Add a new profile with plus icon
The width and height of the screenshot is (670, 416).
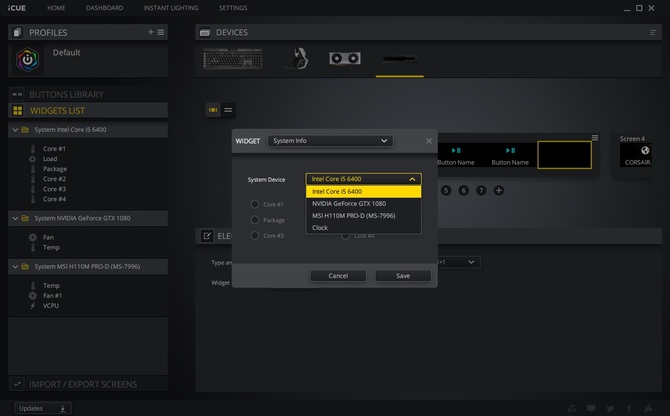[x=150, y=32]
